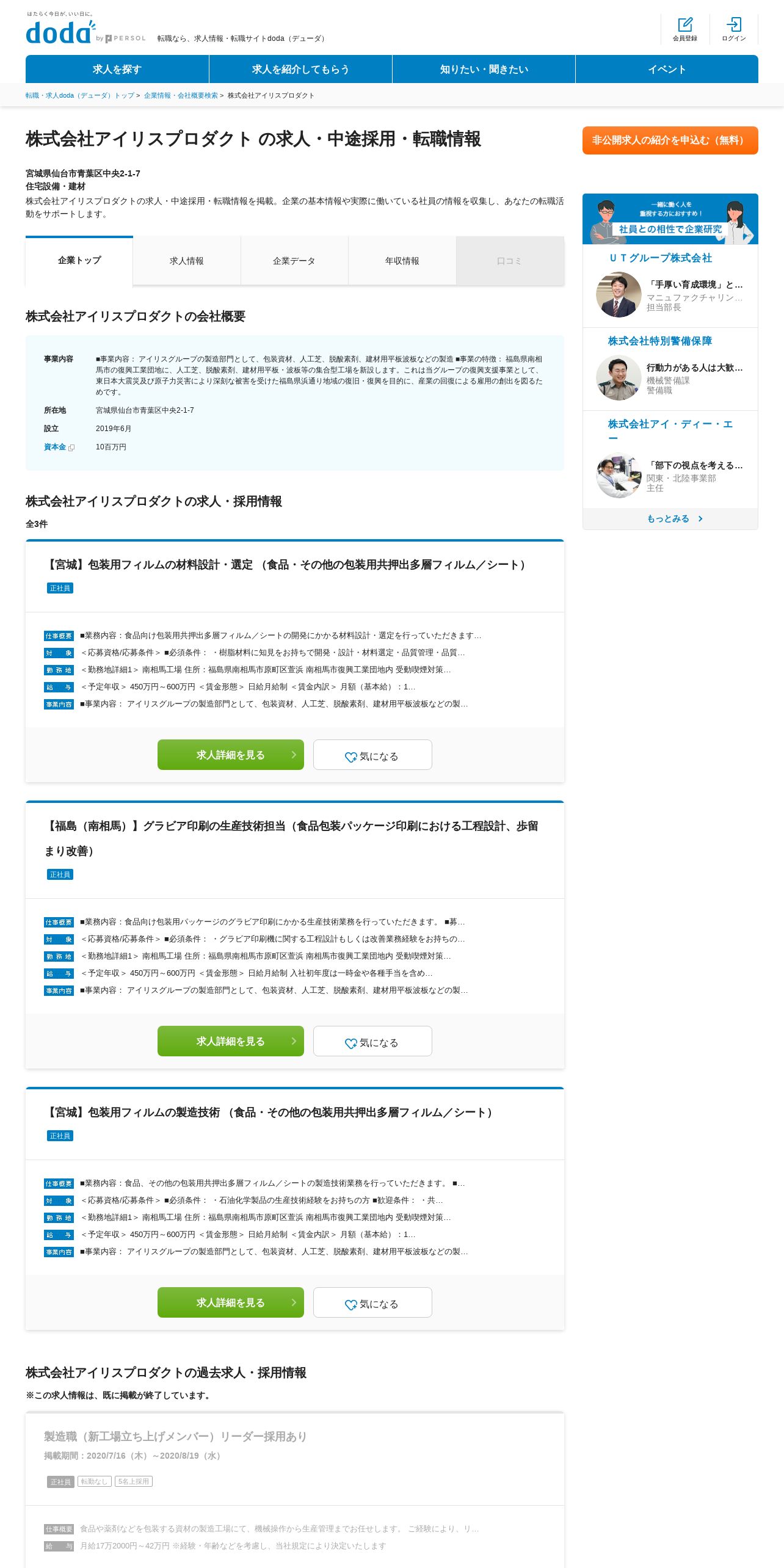This screenshot has width=784, height=1568.
Task: Click 特別警備保障 employee photo
Action: pyautogui.click(x=619, y=377)
